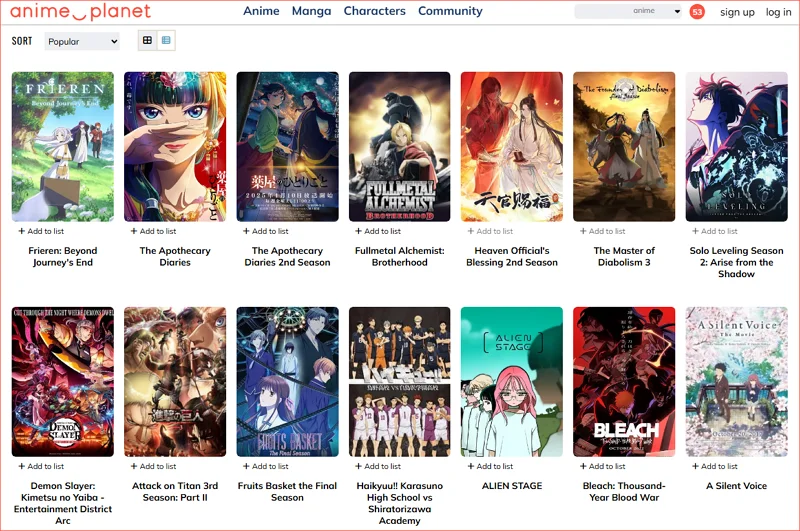This screenshot has height=531, width=800.
Task: Add Fullmetal Alchemist: Brotherhood to list
Action: [x=378, y=231]
